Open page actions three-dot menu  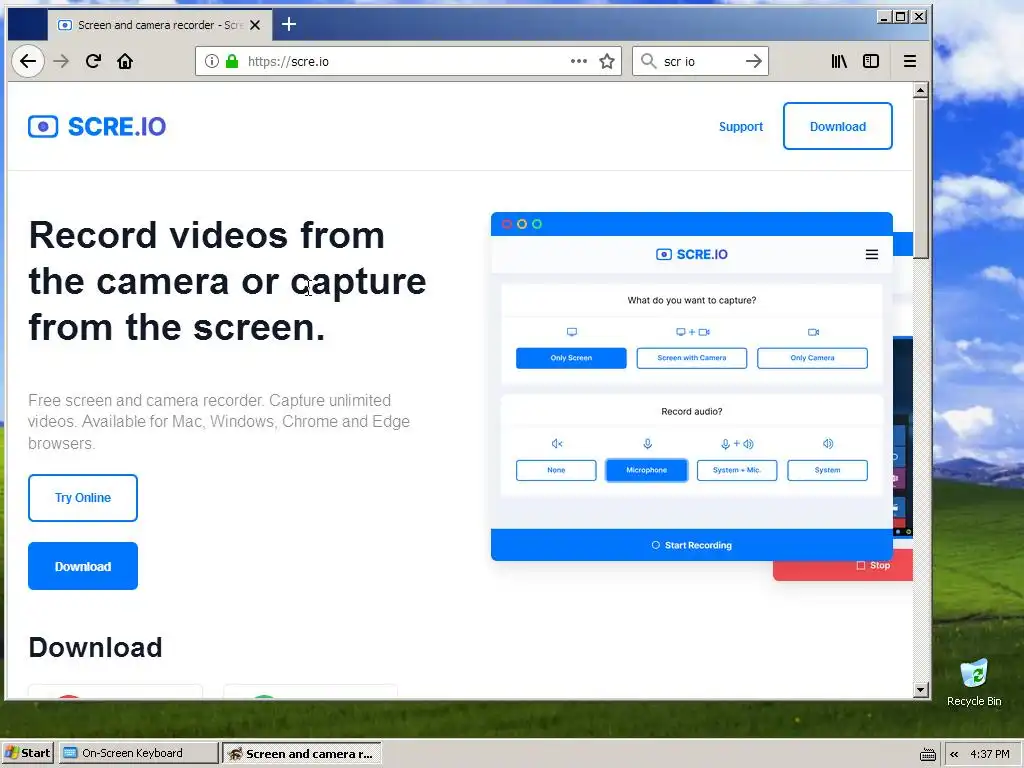point(579,61)
